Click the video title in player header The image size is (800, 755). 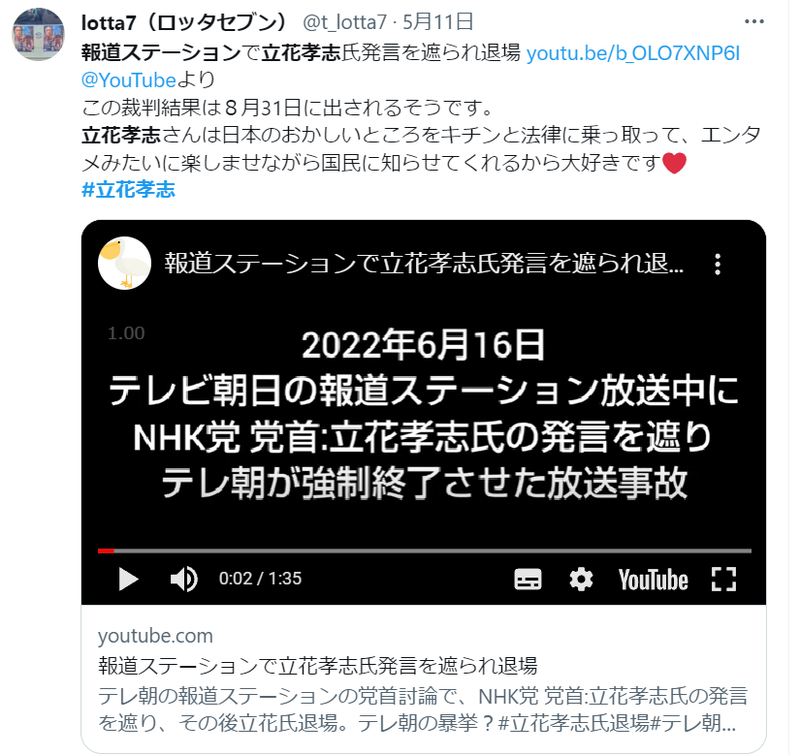pyautogui.click(x=423, y=264)
